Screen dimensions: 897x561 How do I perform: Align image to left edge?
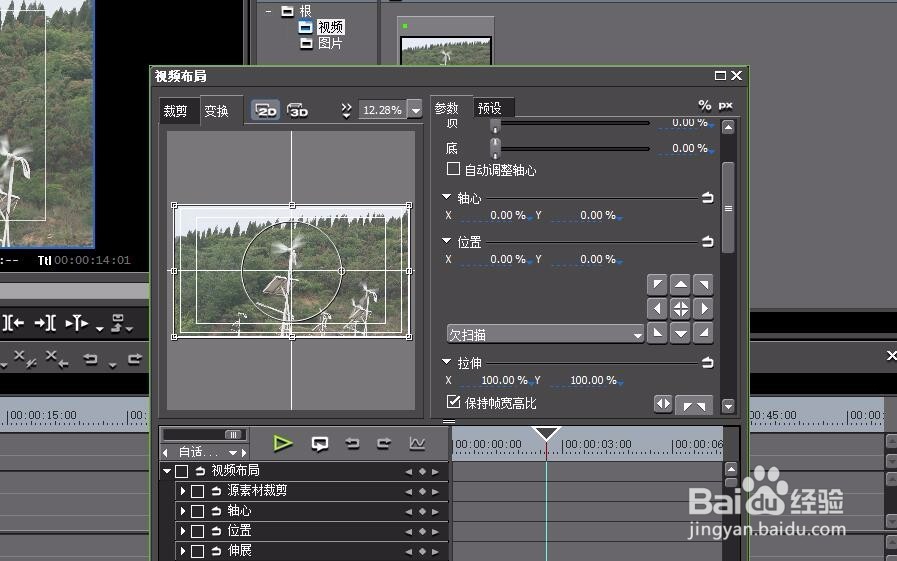tap(657, 309)
